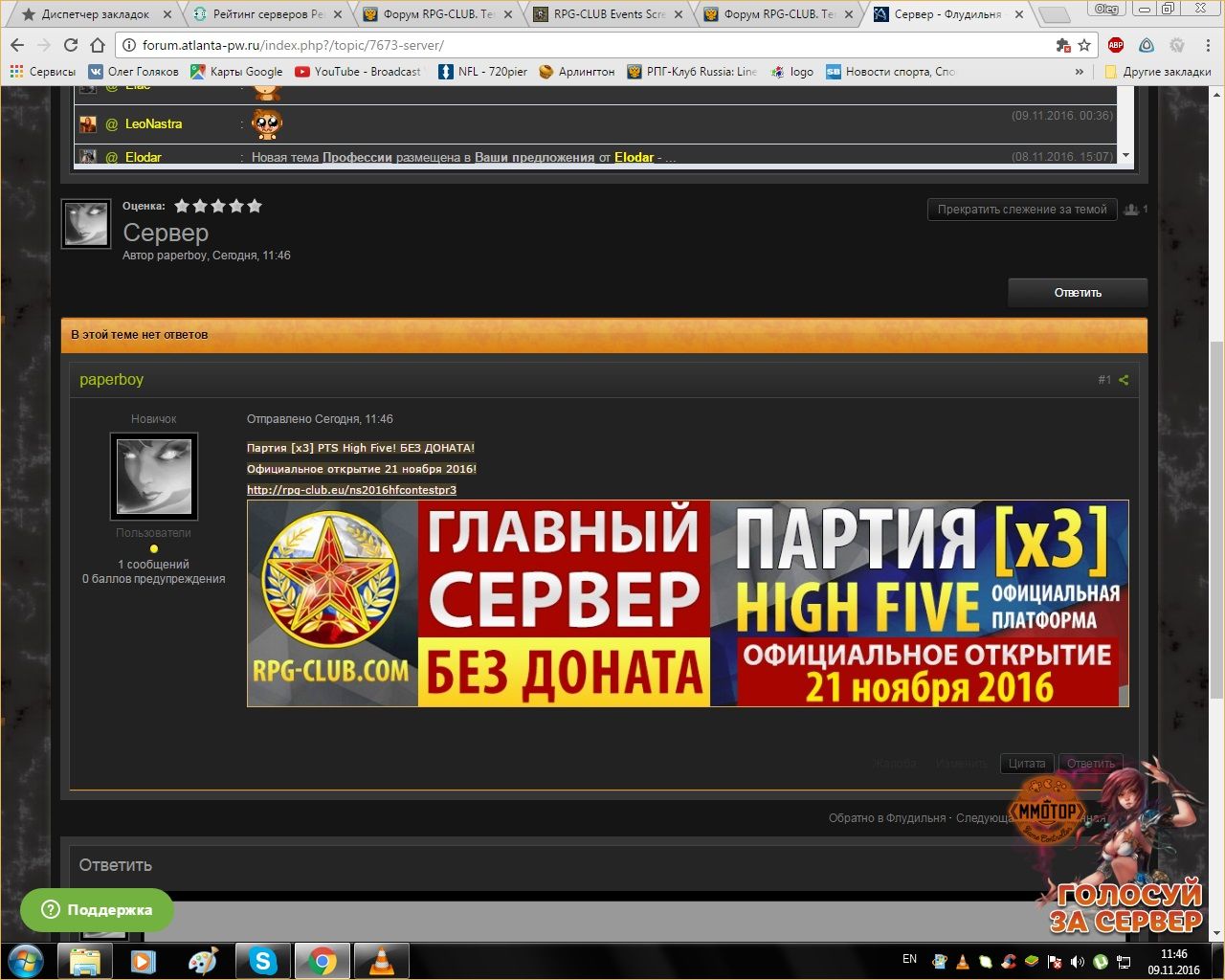1225x980 pixels.
Task: Open the Новости спорта bookmark
Action: click(x=890, y=72)
